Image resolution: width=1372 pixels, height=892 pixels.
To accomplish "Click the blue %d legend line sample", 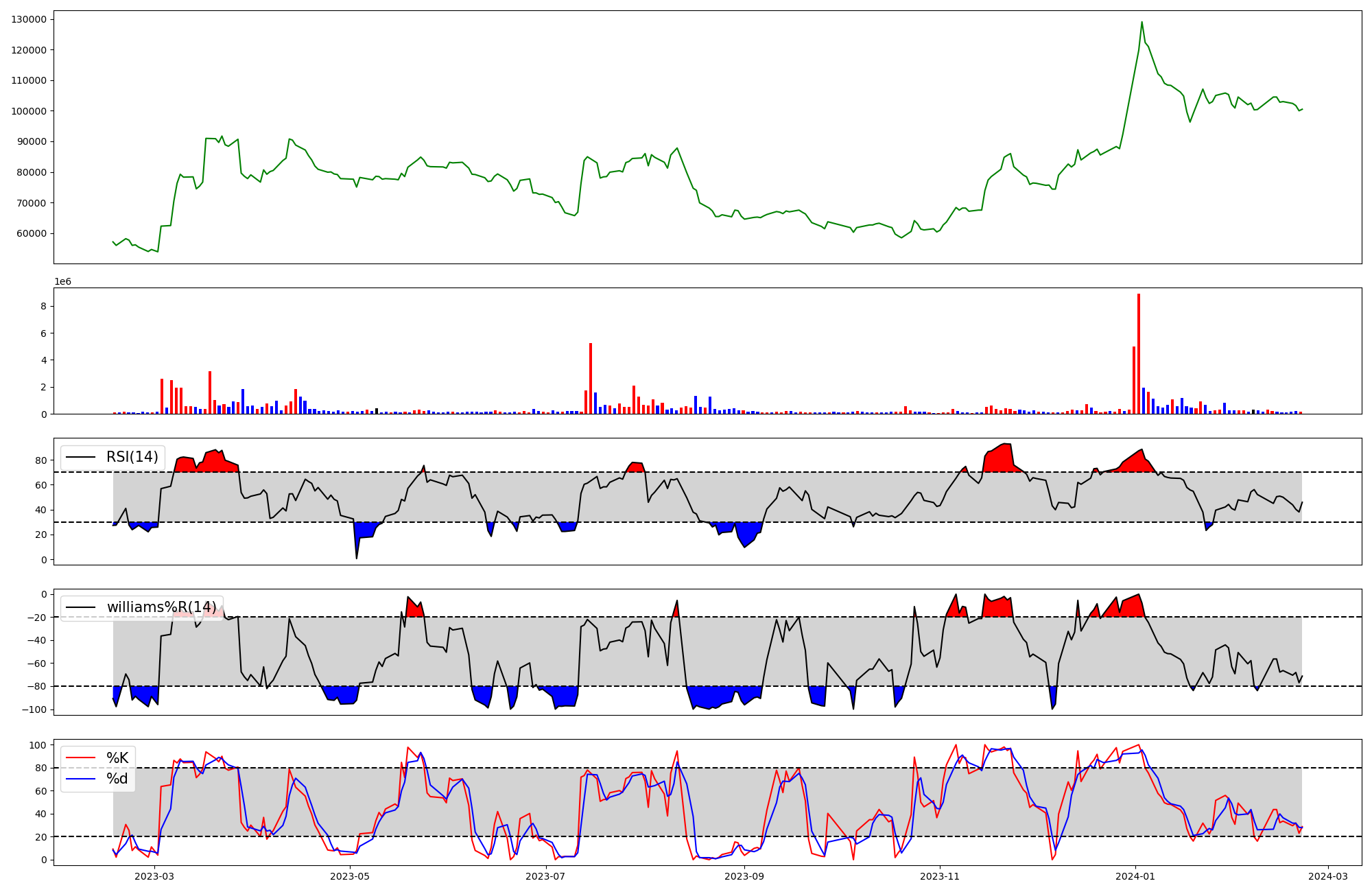I will click(81, 779).
